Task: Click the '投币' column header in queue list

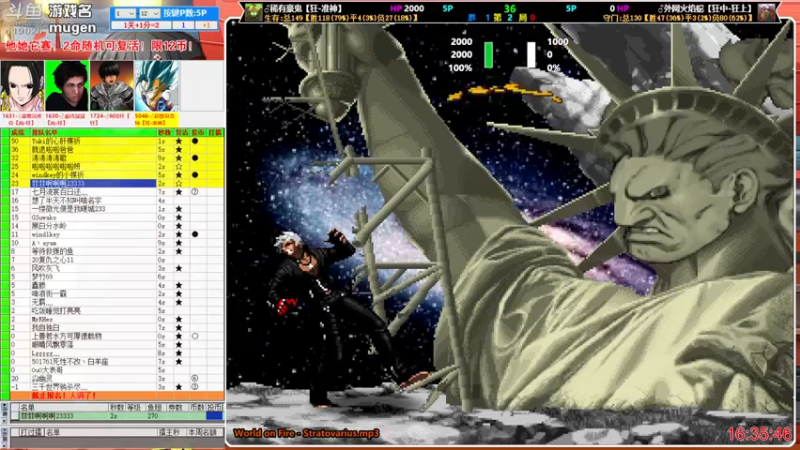Action: pyautogui.click(x=198, y=133)
